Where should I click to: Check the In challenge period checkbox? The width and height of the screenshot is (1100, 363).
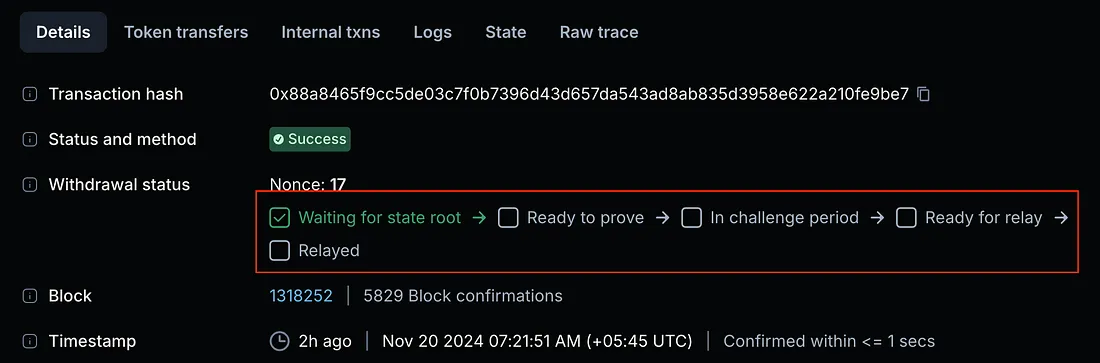click(692, 218)
